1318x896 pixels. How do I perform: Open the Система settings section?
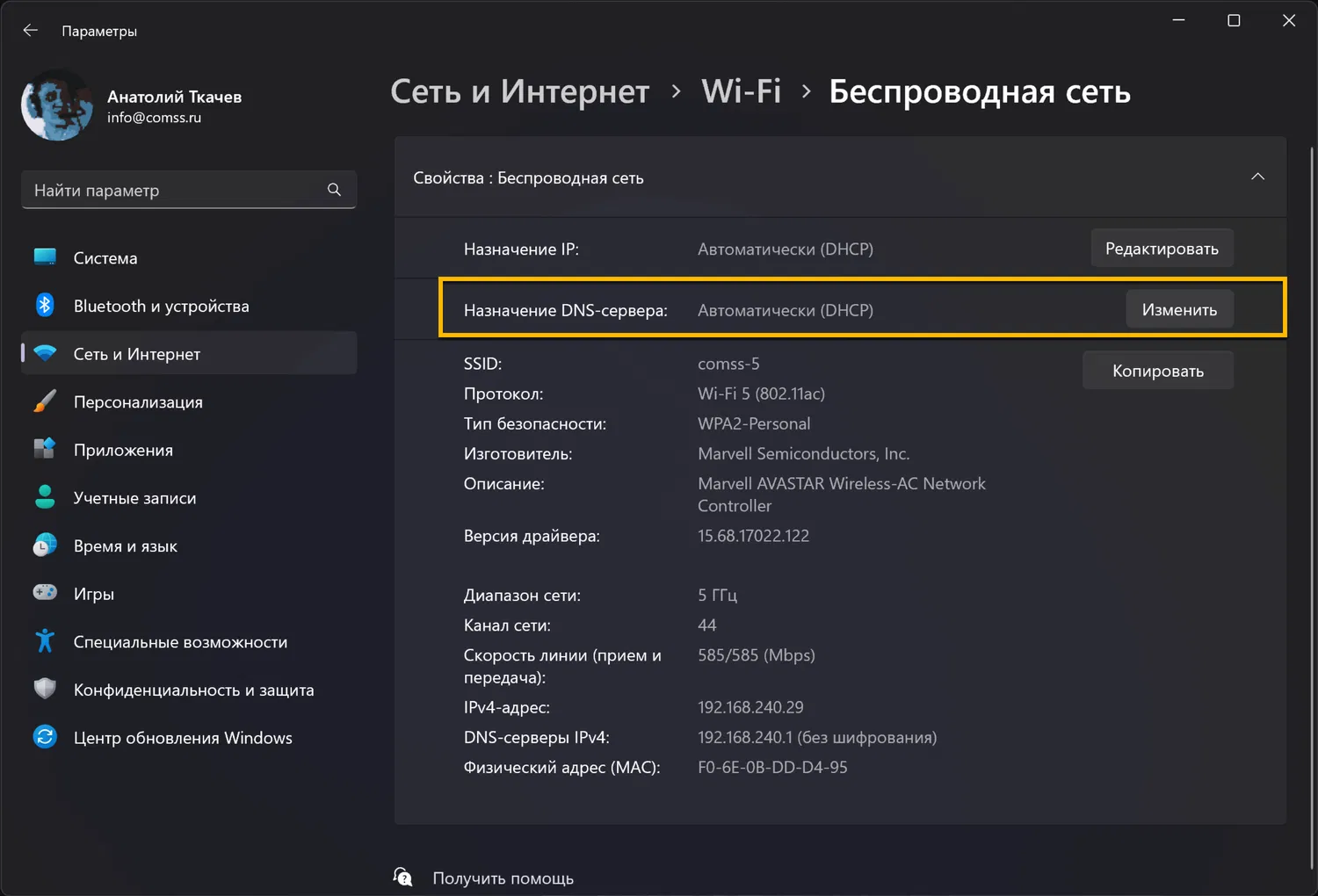tap(105, 258)
